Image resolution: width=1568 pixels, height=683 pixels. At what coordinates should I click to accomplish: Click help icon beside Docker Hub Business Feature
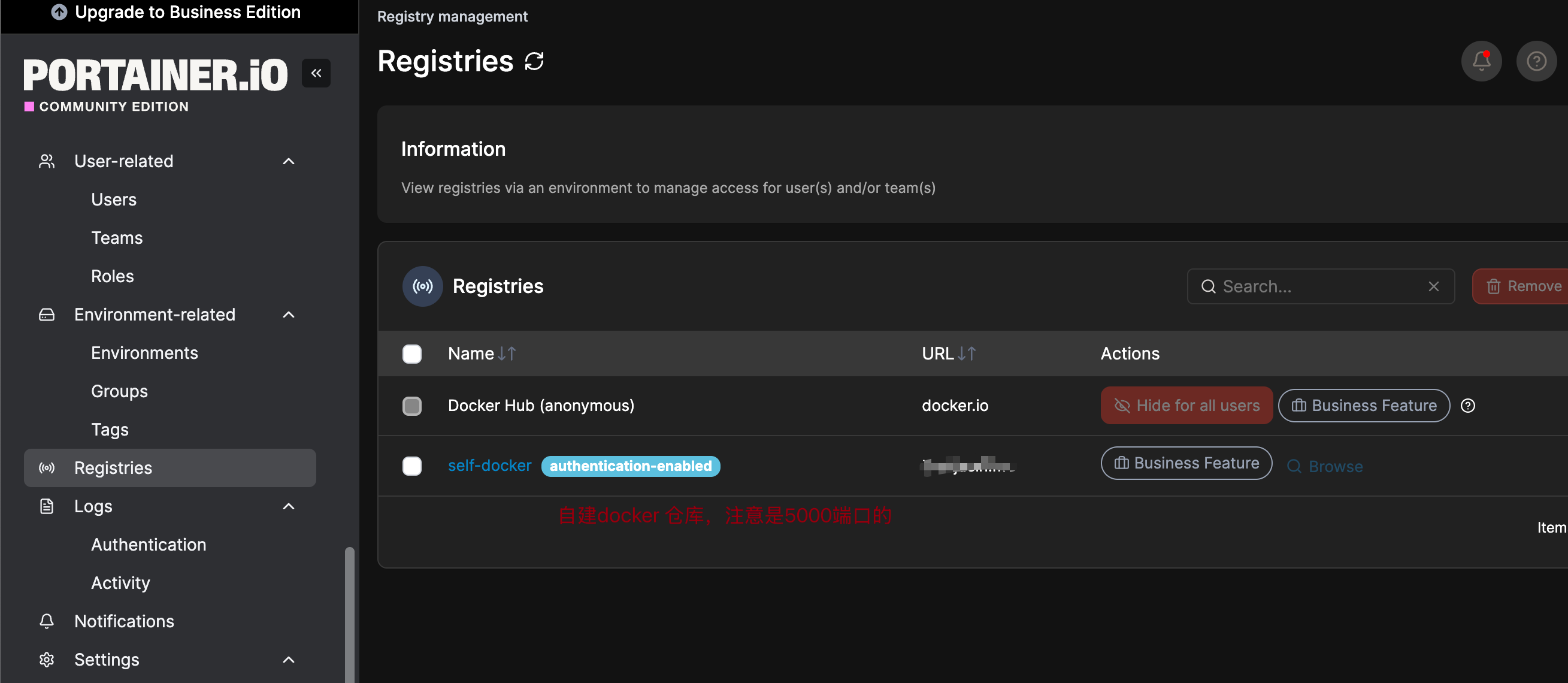click(x=1467, y=406)
